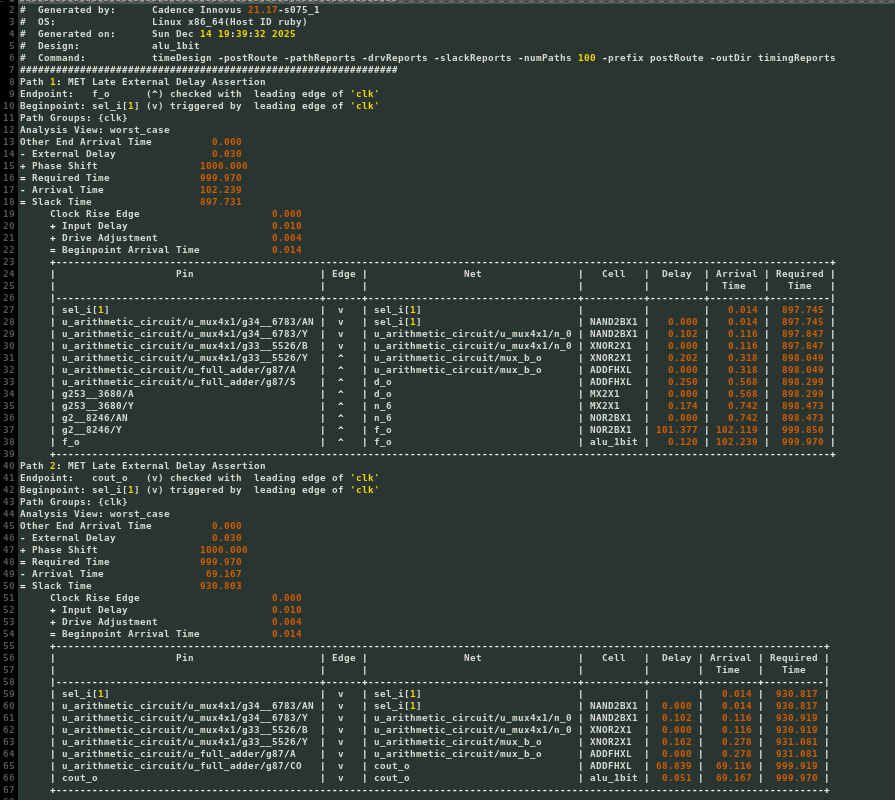
Task: Click "Path Groups: {clk}" under Path 1
Action: point(74,118)
